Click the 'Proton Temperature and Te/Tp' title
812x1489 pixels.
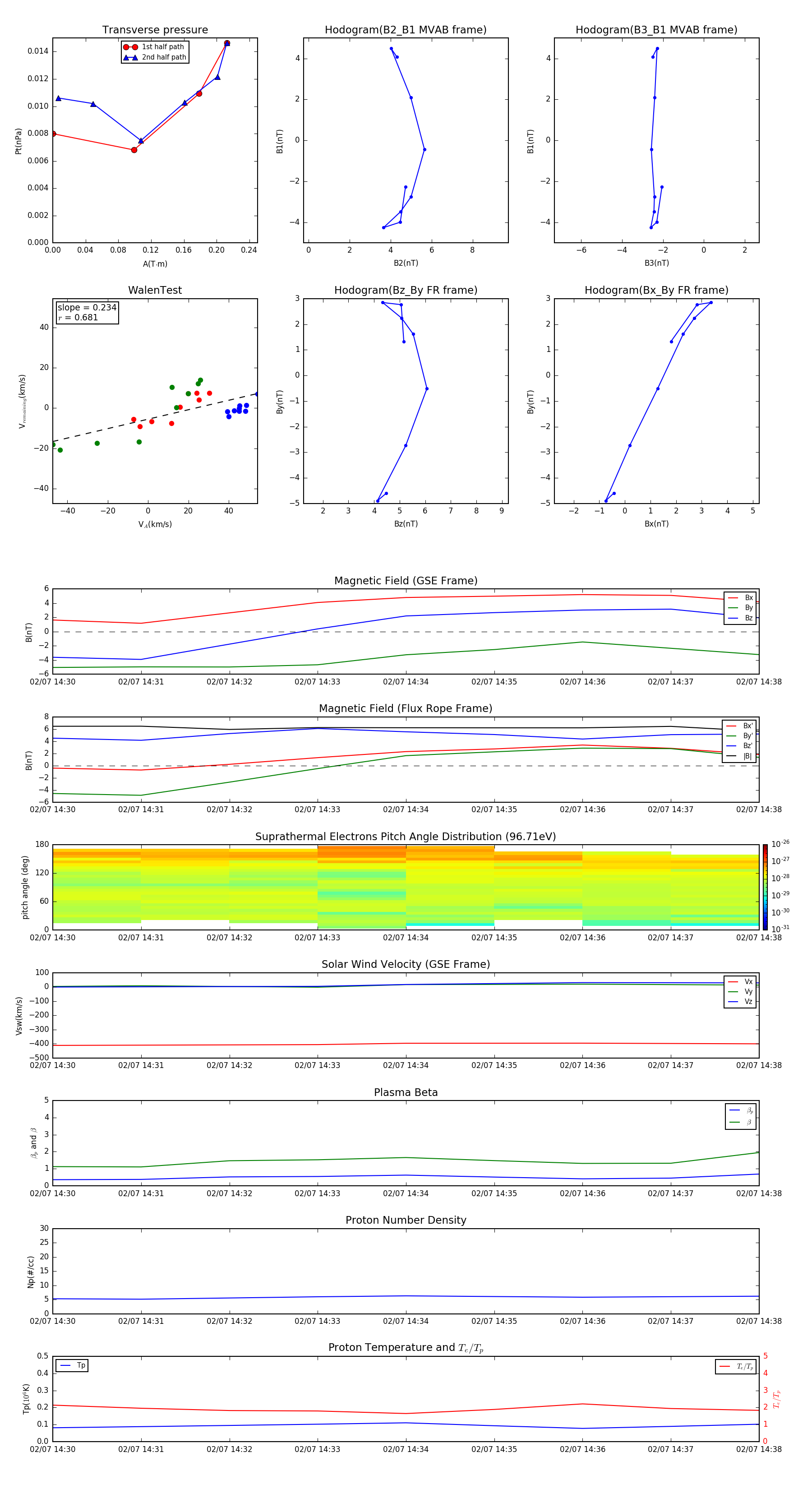(x=406, y=1349)
